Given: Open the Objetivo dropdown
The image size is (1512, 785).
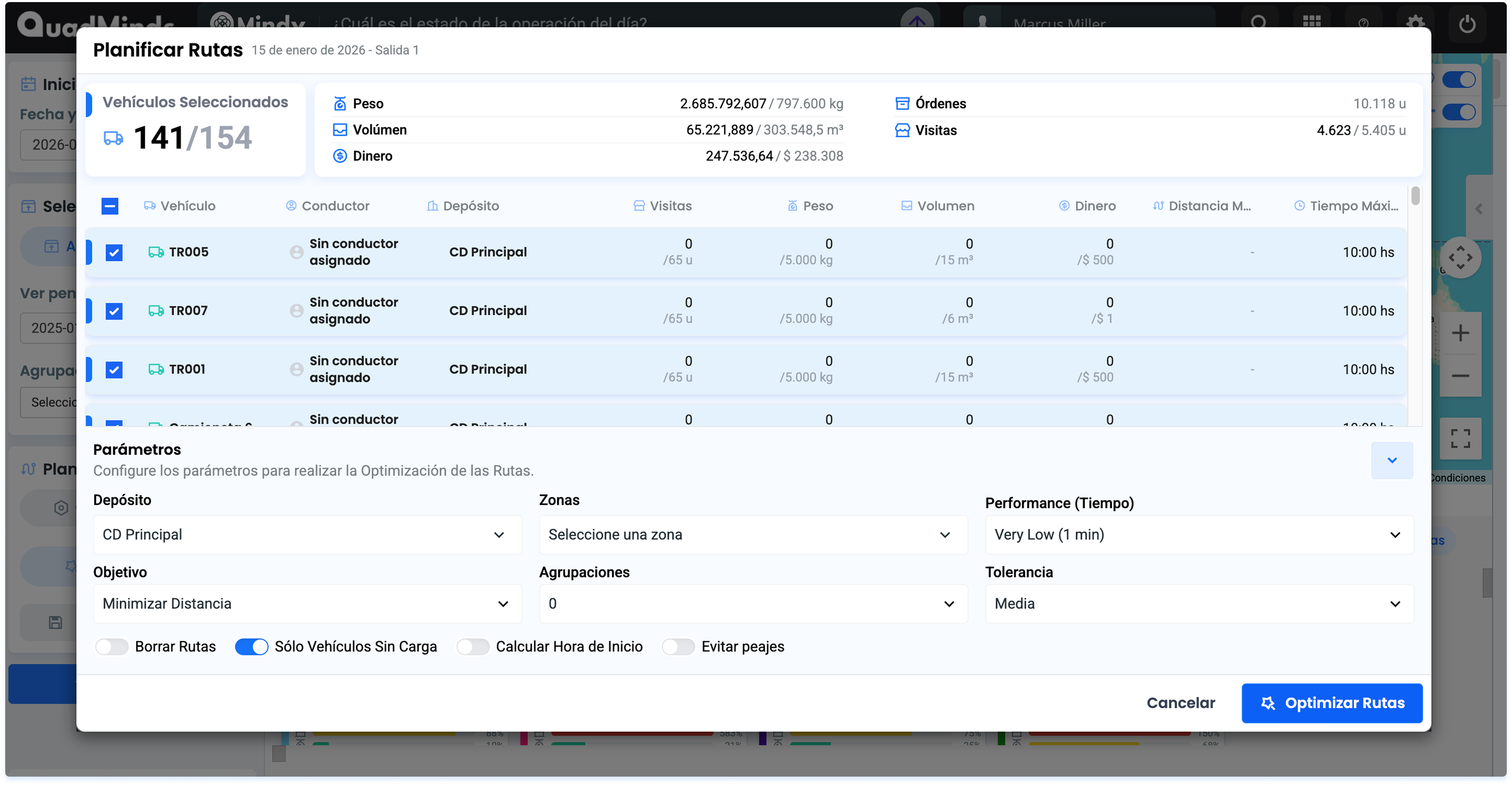Looking at the screenshot, I should click(x=307, y=604).
